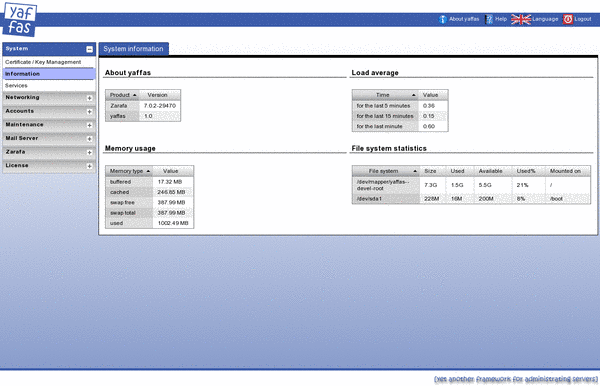Click the Product column sort arrow
This screenshot has width=600, height=386.
point(135,95)
